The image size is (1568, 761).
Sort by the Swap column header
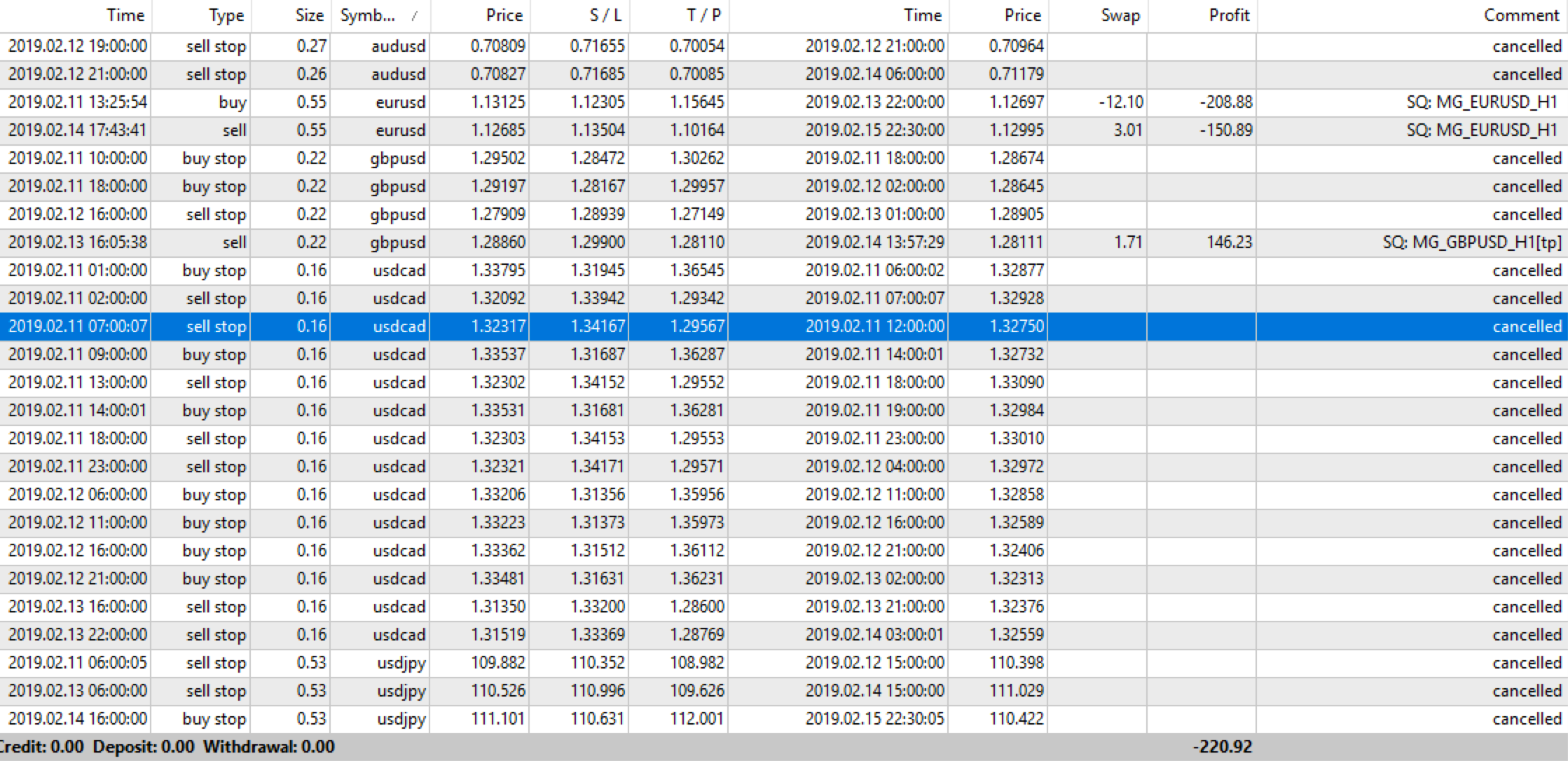tap(1120, 15)
